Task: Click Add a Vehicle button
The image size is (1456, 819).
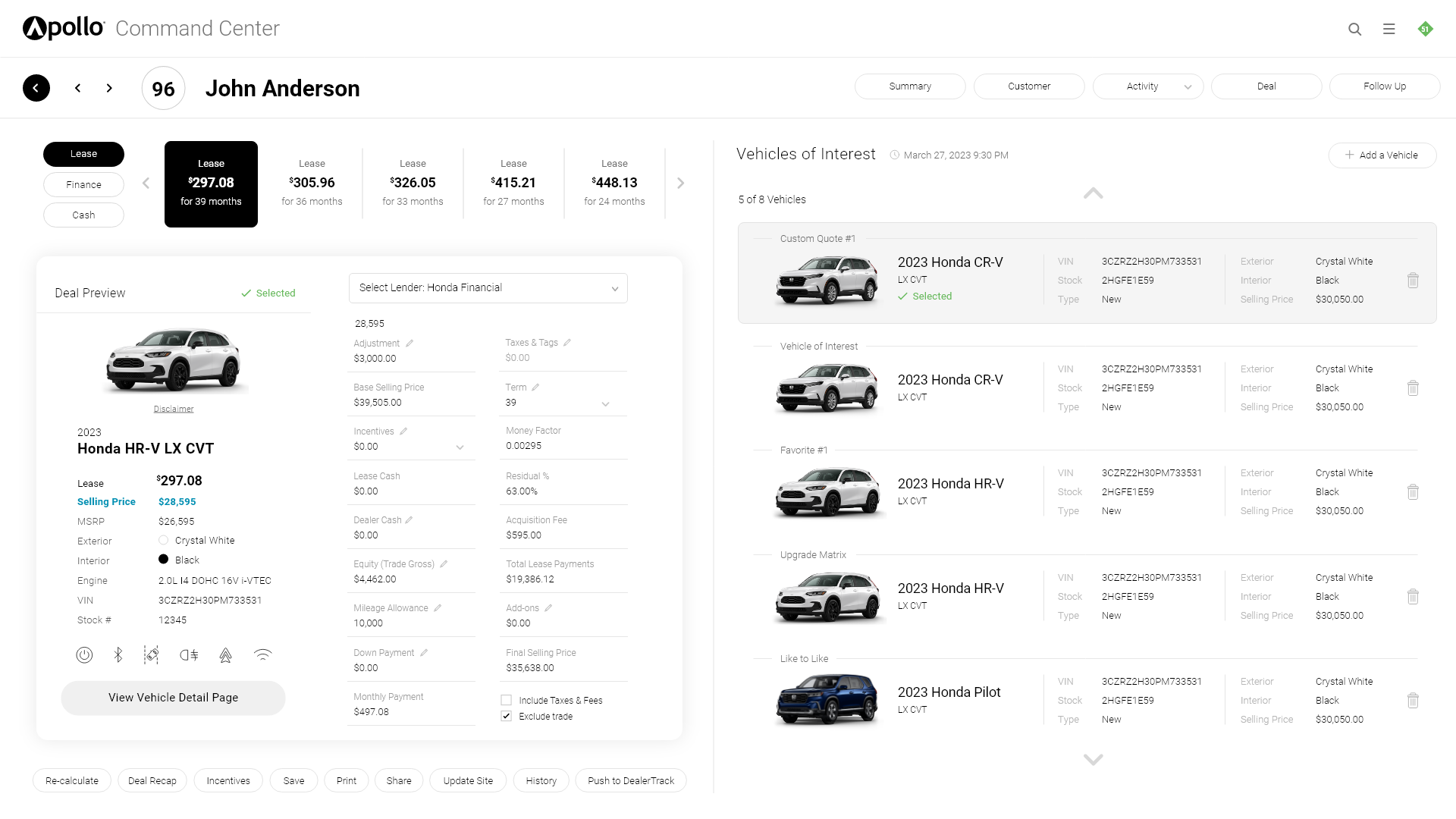Action: [1382, 155]
